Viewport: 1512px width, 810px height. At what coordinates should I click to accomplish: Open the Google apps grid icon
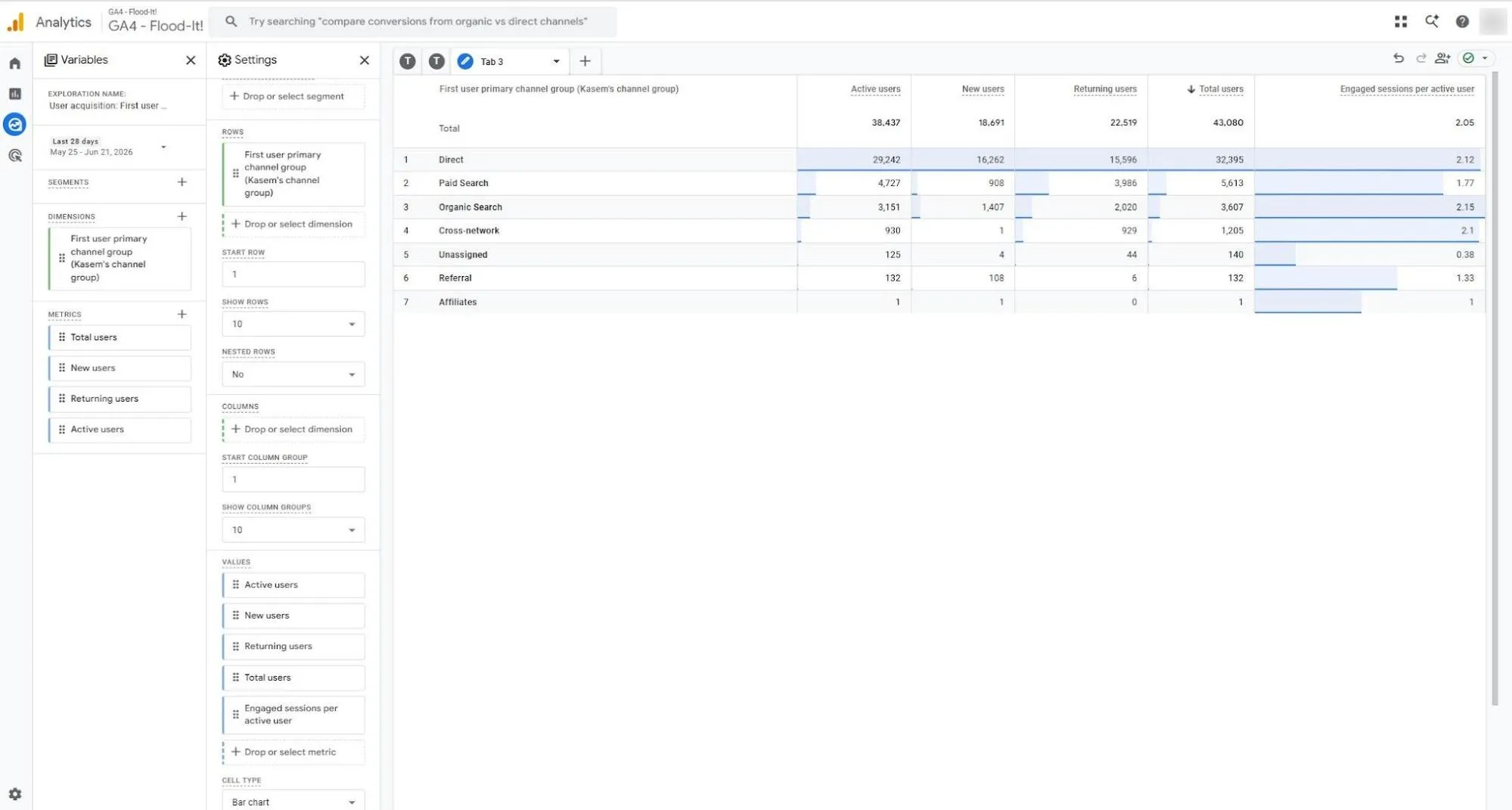click(1401, 22)
